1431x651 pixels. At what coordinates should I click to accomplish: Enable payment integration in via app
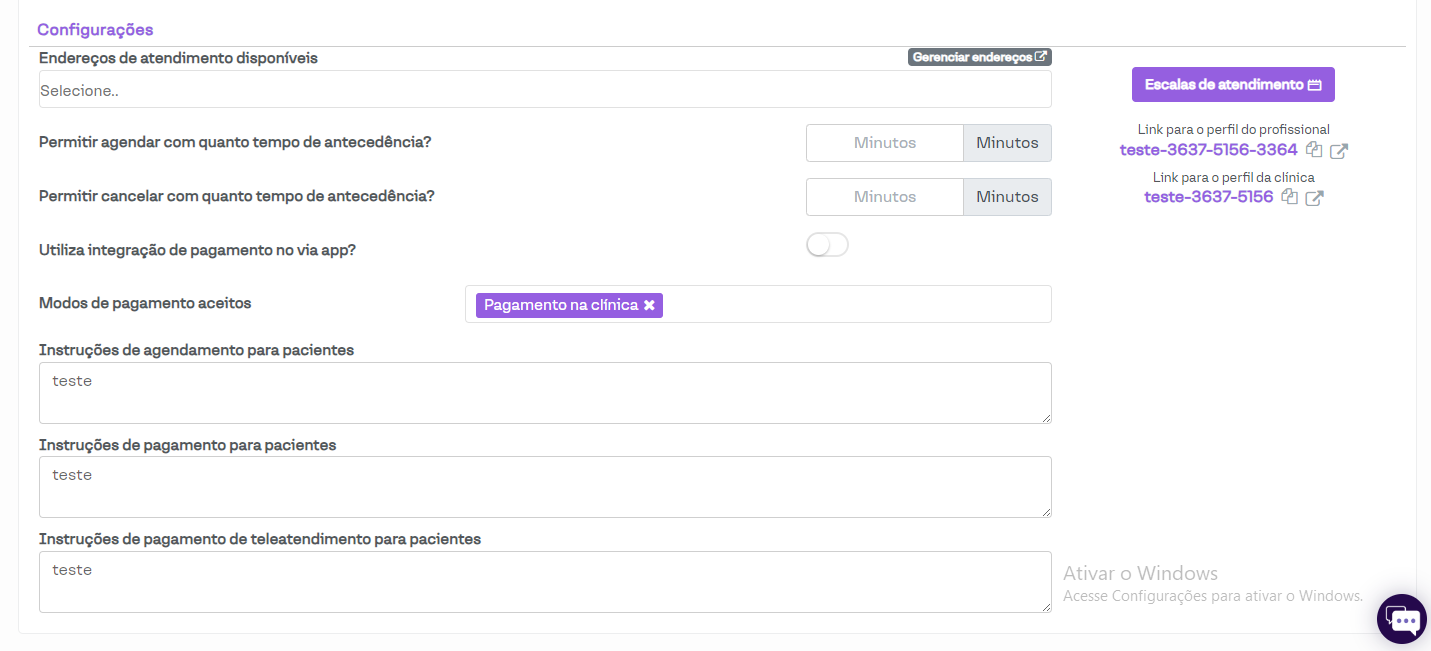(827, 245)
